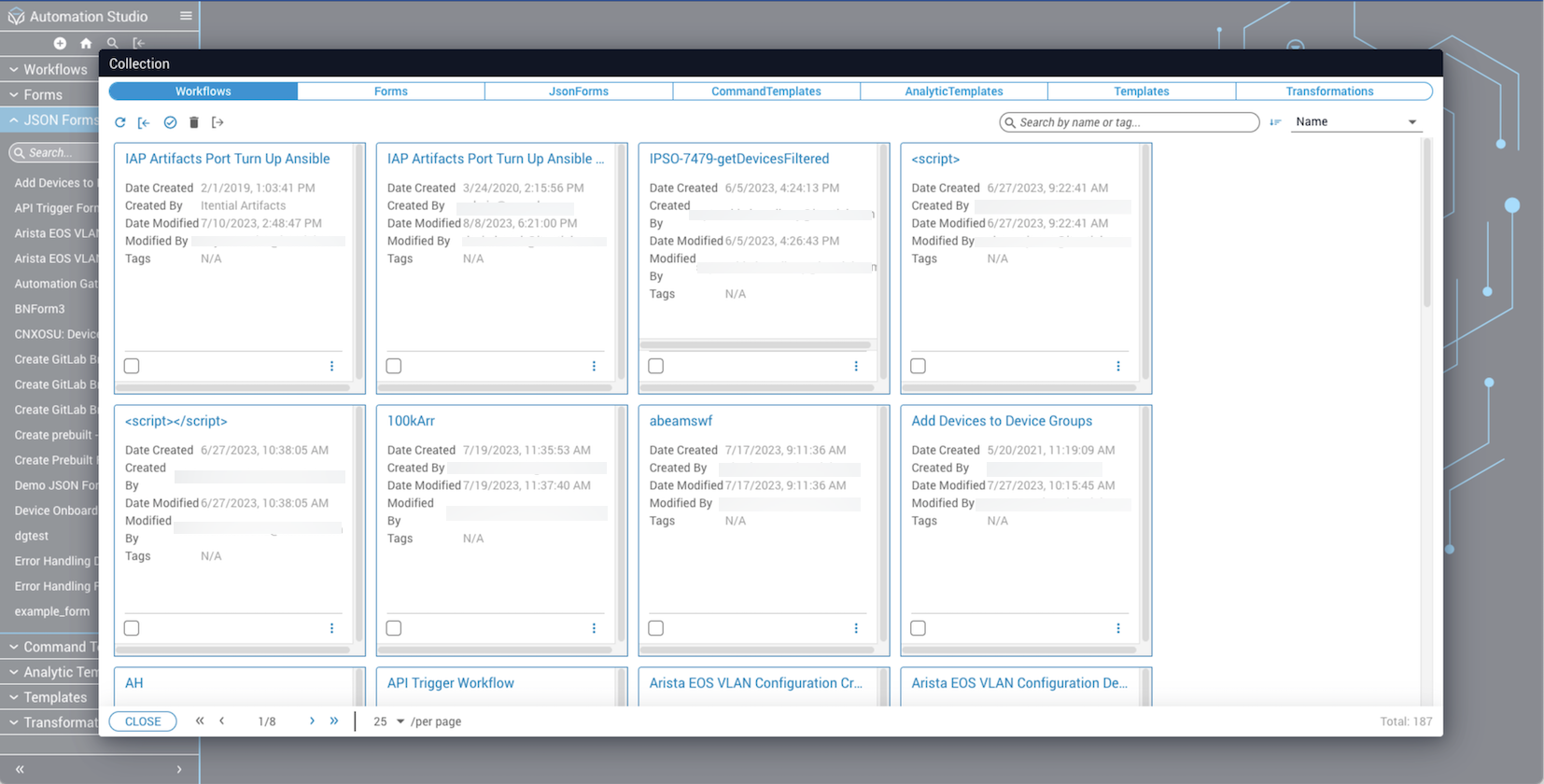Toggle the sort direction icon beside Name

point(1275,122)
